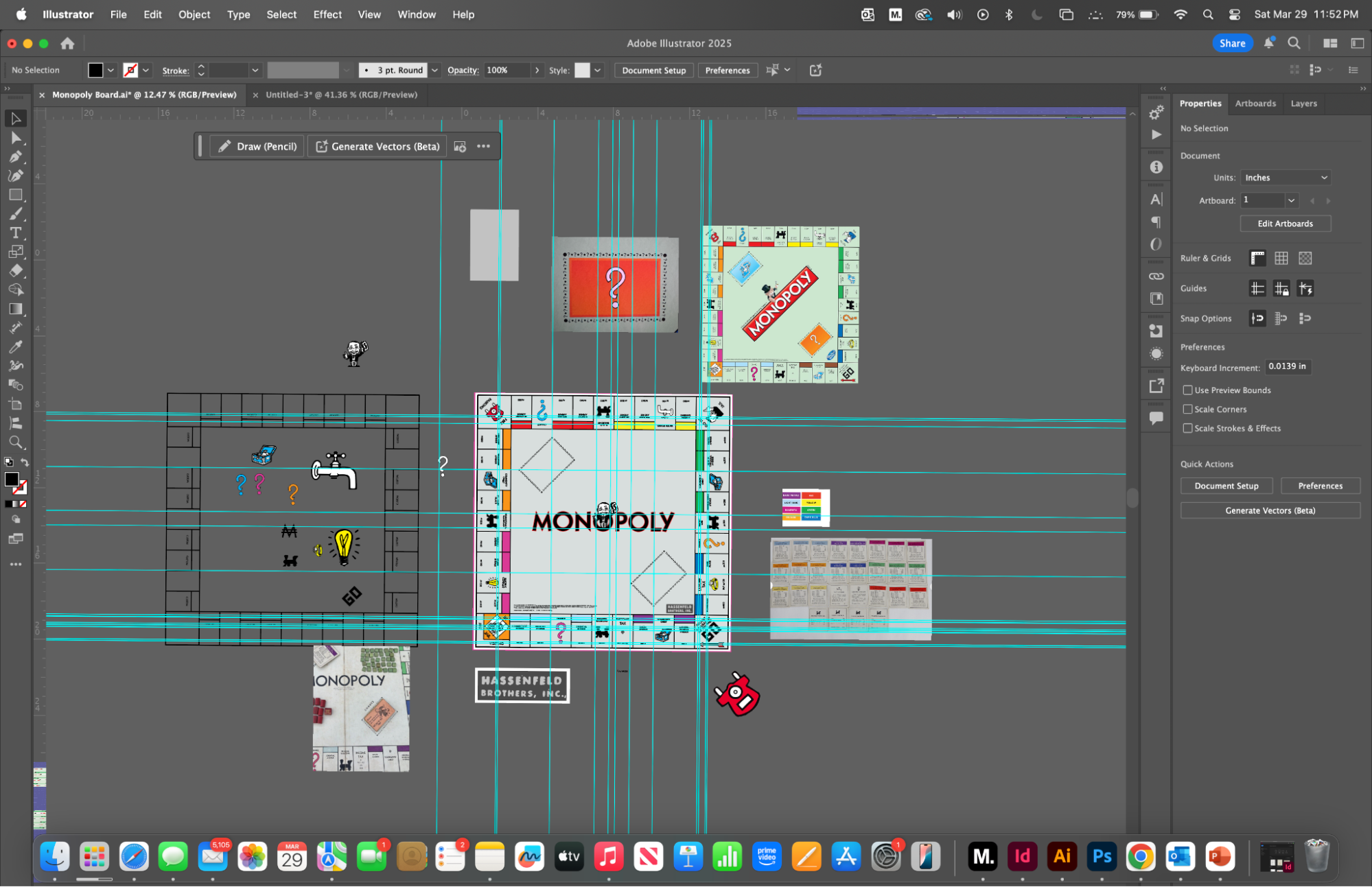The width and height of the screenshot is (1372, 887).
Task: Expand the 3 pt. Round brush dropdown
Action: pos(434,70)
